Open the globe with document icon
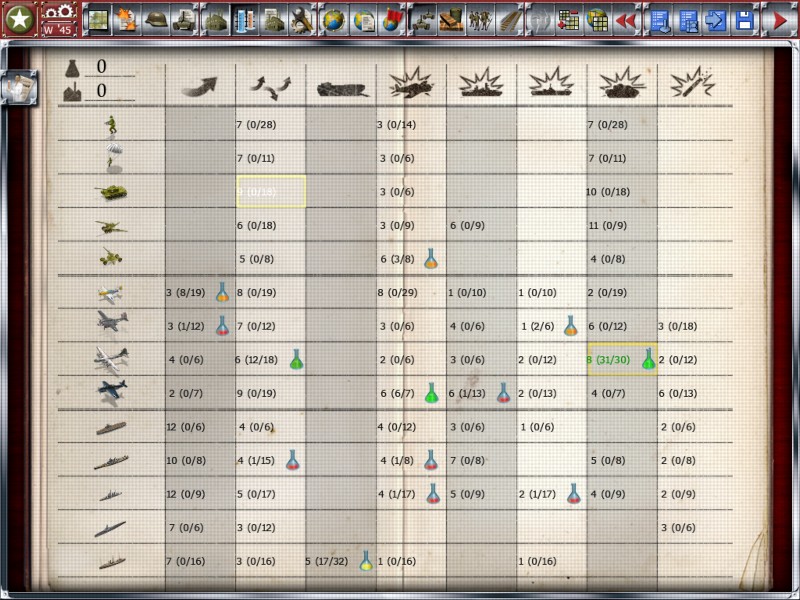Image resolution: width=800 pixels, height=600 pixels. pyautogui.click(x=363, y=20)
